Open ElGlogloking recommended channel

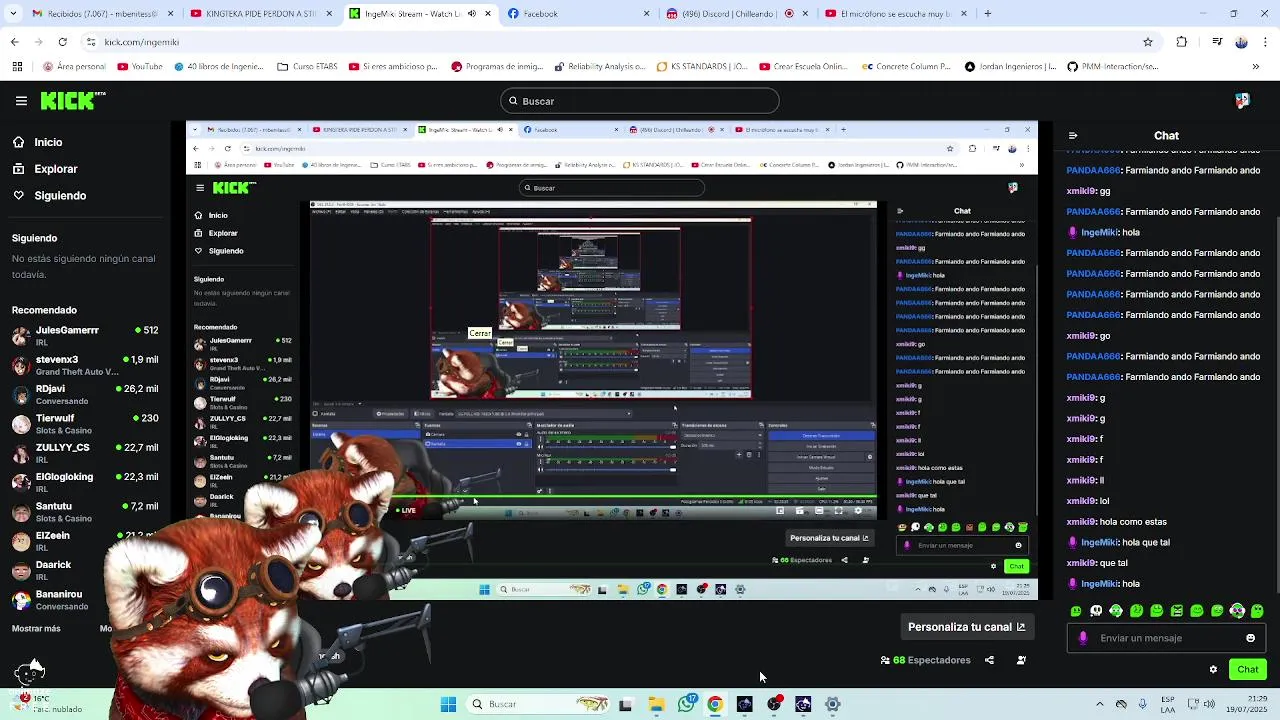click(85, 482)
